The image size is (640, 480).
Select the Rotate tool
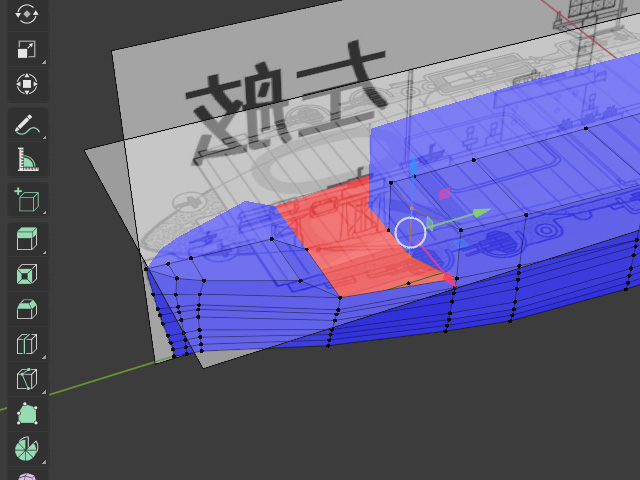coord(27,13)
